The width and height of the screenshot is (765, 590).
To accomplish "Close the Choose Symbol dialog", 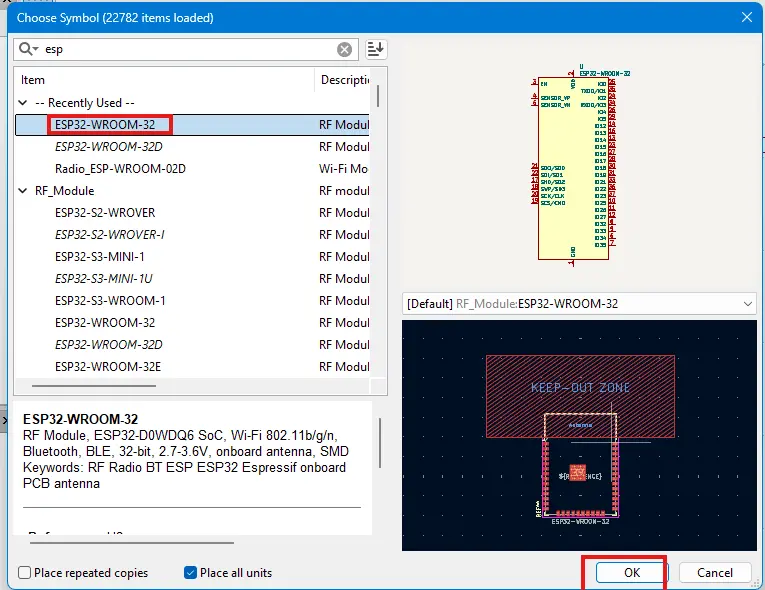I will pos(746,18).
